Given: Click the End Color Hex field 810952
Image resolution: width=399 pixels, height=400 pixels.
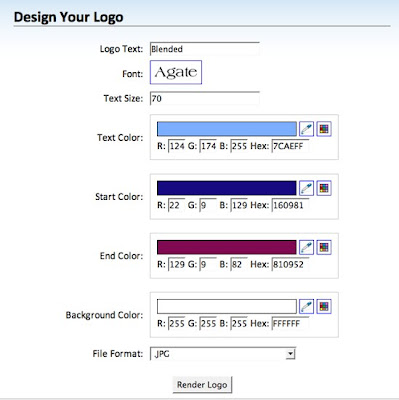Looking at the screenshot, I should click(x=290, y=264).
